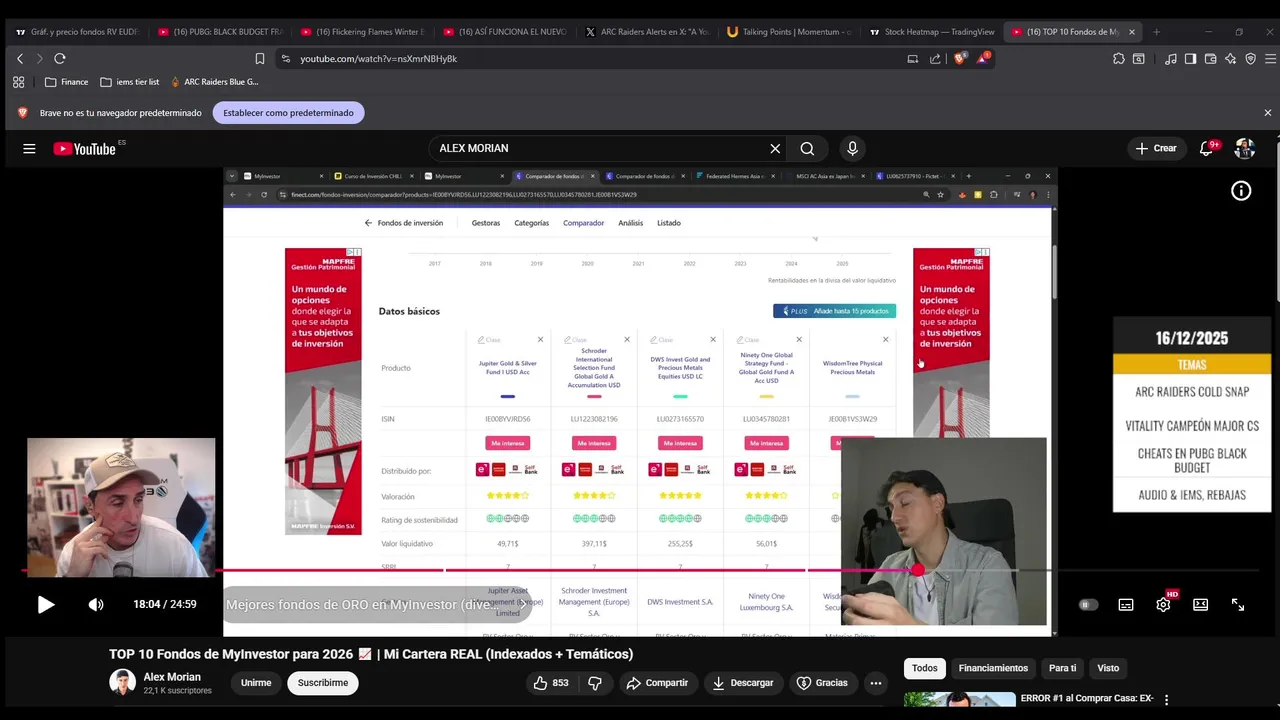The height and width of the screenshot is (720, 1280).
Task: Open the Finance bookmarks folder
Action: (x=67, y=82)
